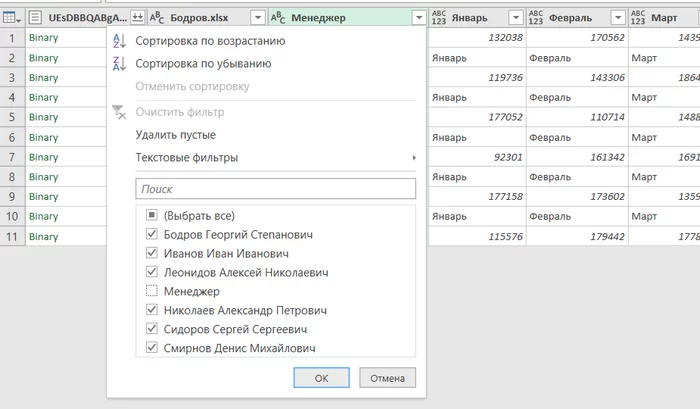Click the list type icon of UEsDBBQABgA column
The height and width of the screenshot is (409, 700).
35,18
